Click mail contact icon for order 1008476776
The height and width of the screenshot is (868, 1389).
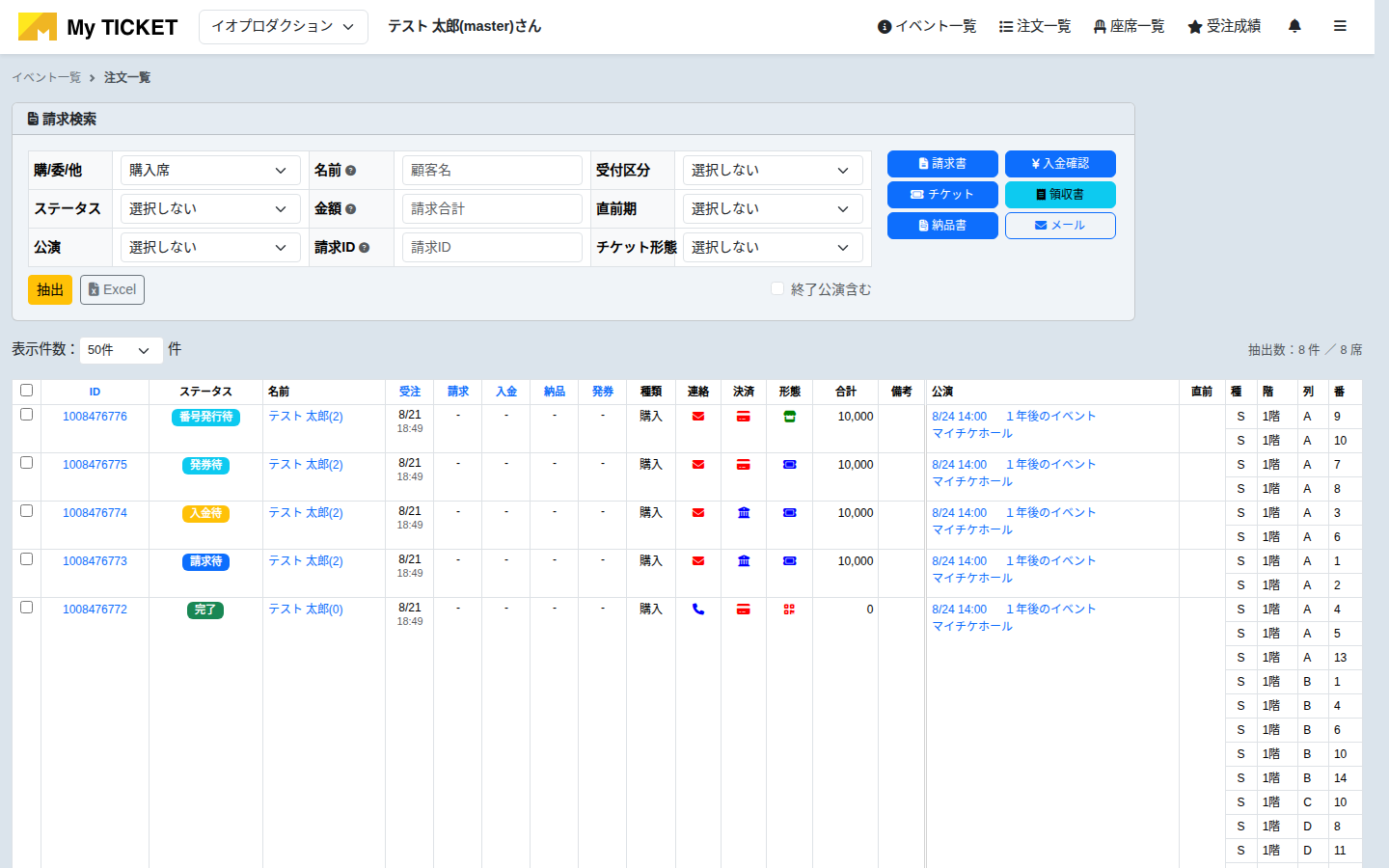click(x=698, y=417)
